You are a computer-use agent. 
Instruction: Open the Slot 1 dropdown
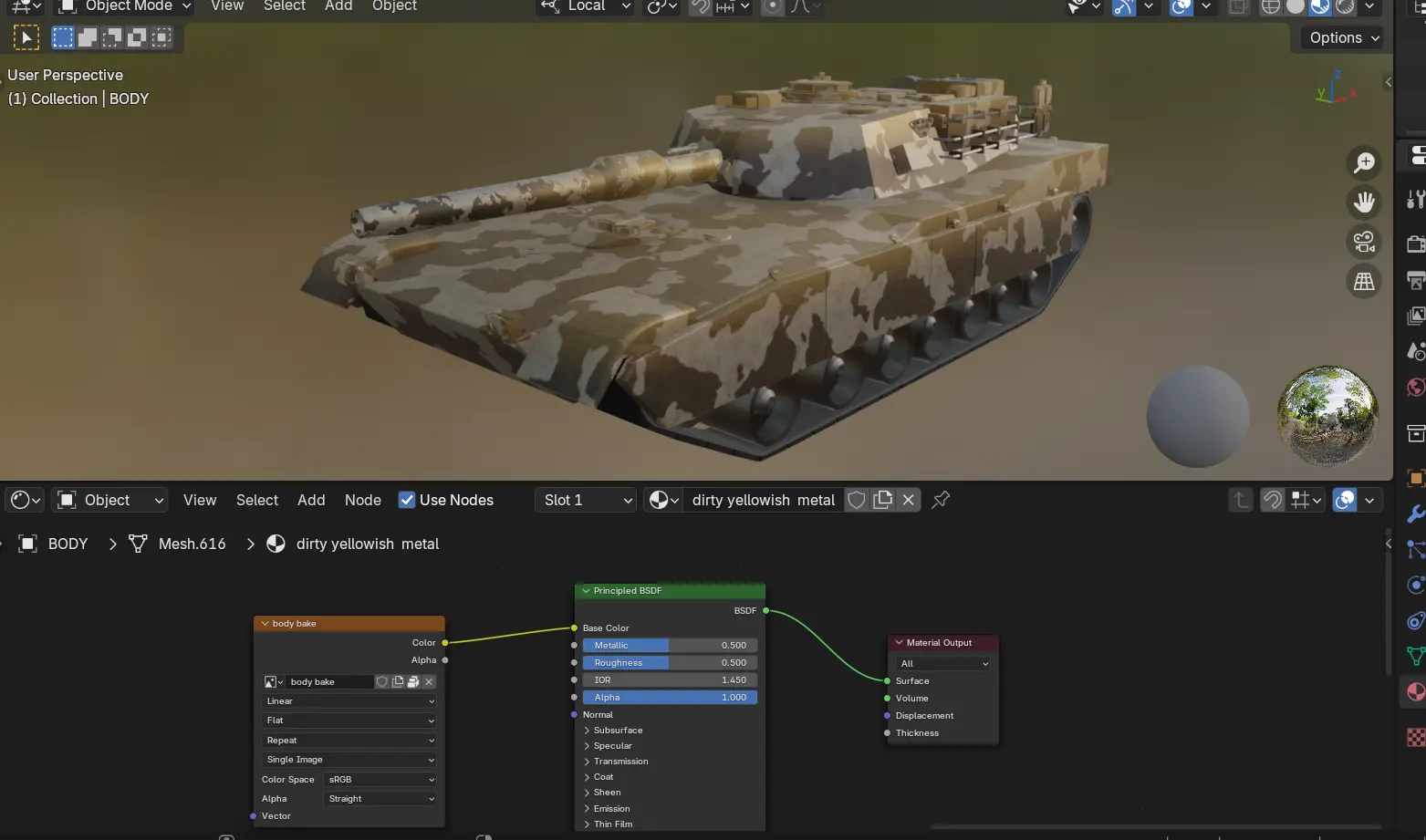(x=586, y=500)
